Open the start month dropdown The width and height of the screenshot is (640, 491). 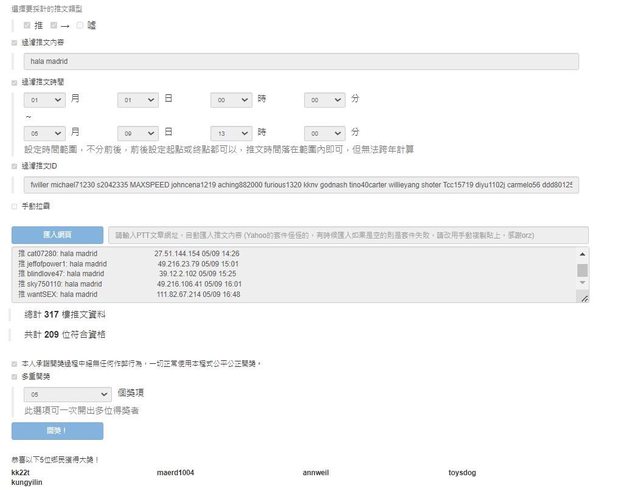45,100
